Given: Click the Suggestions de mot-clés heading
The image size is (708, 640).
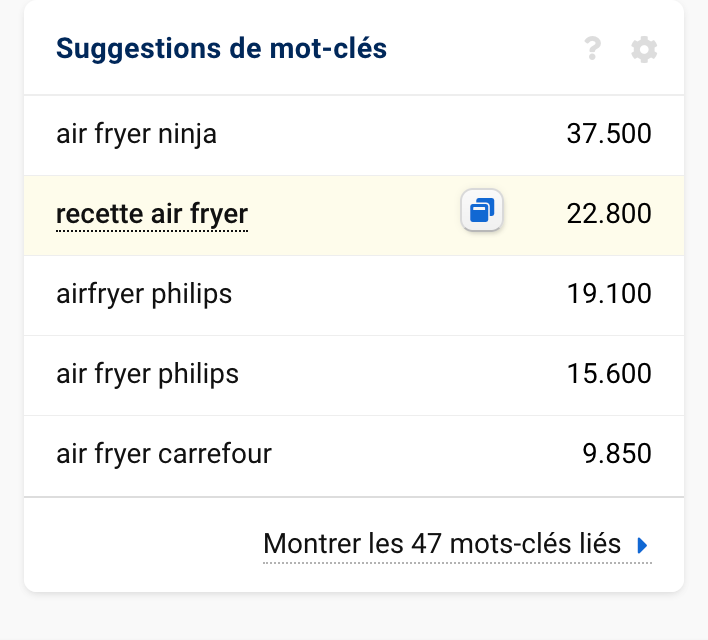Looking at the screenshot, I should pos(221,48).
